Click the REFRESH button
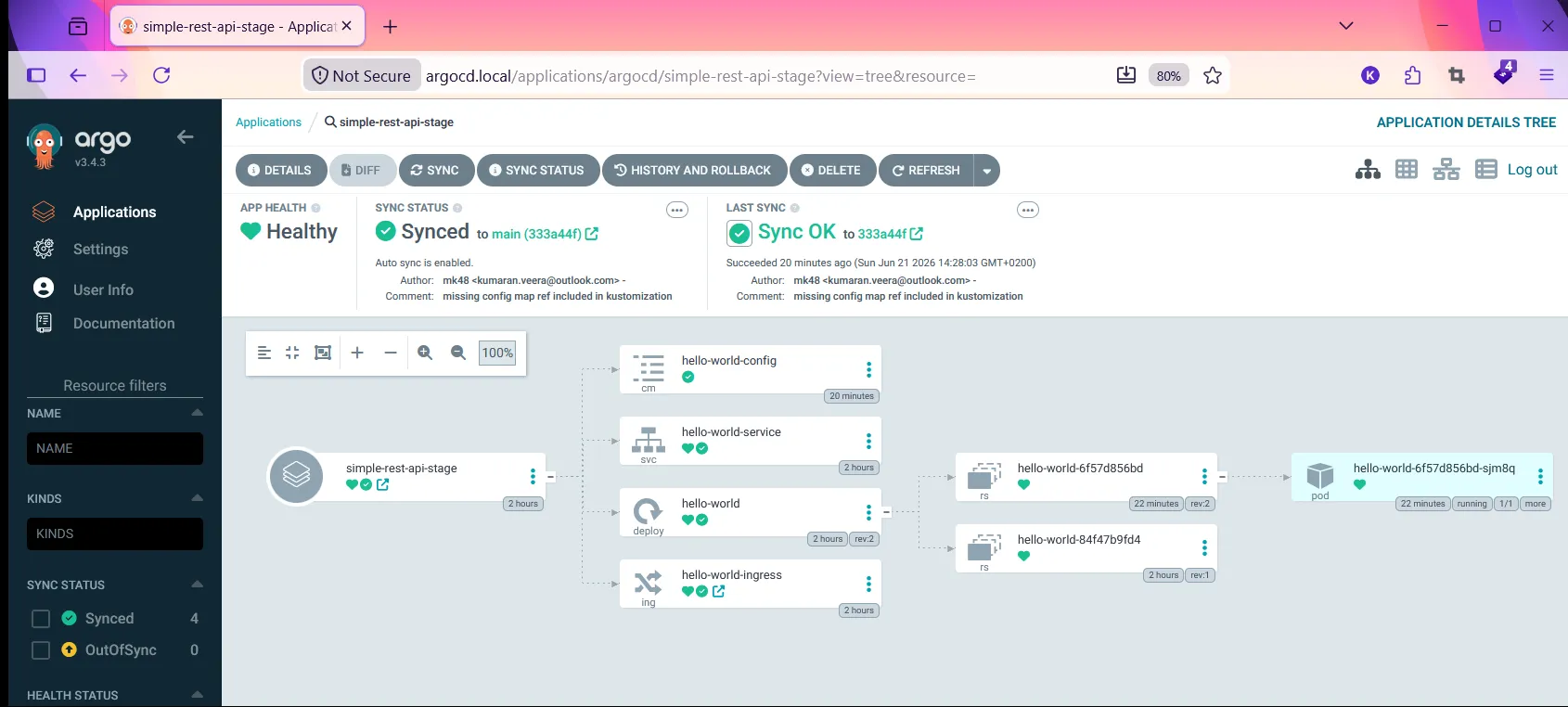This screenshot has height=707, width=1568. tap(926, 171)
